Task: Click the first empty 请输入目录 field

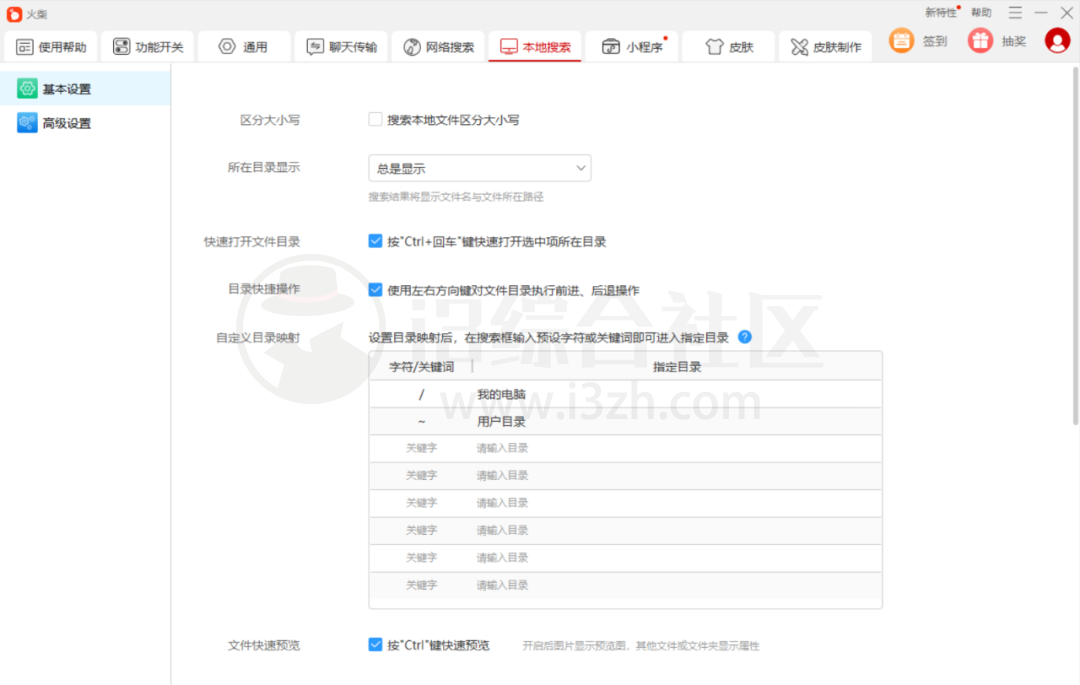Action: [502, 448]
